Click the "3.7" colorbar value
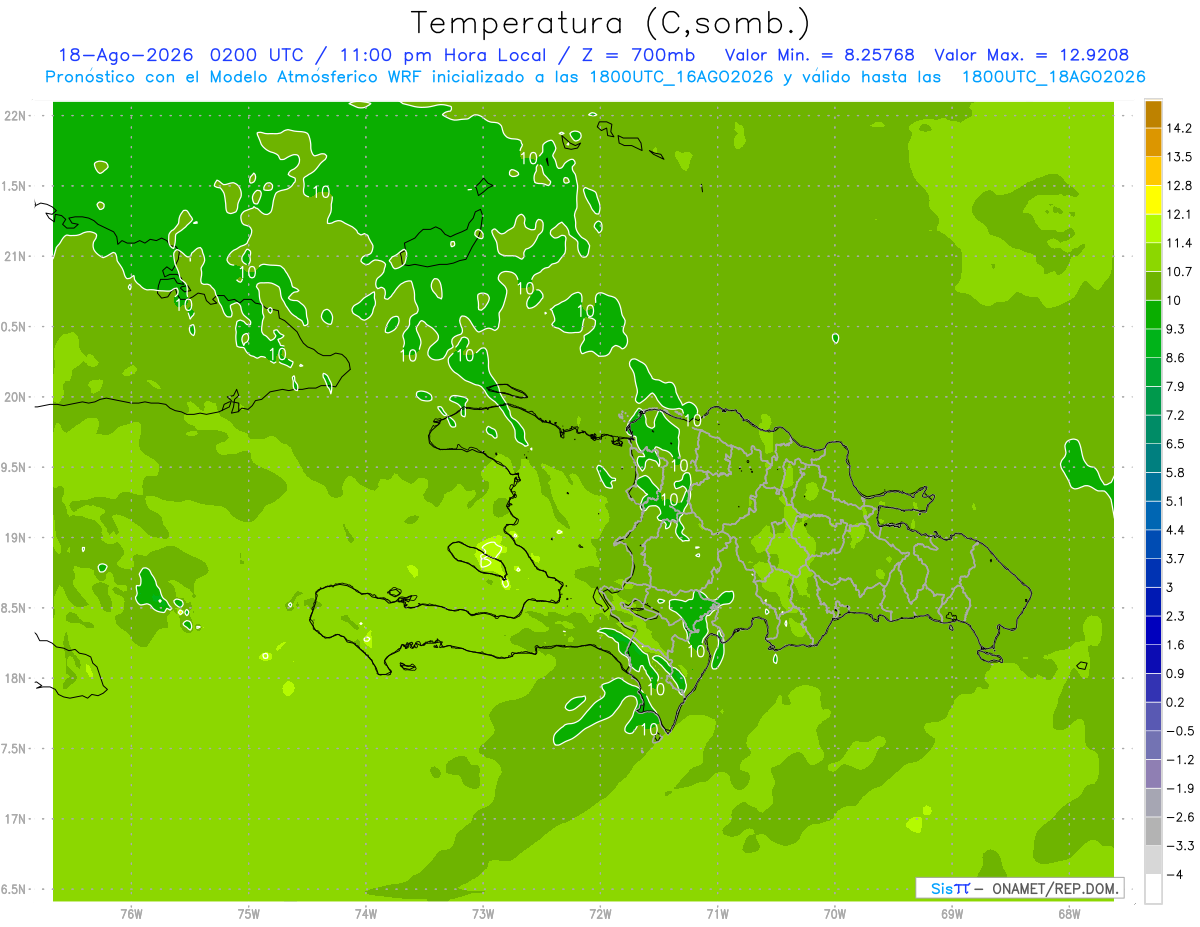The width and height of the screenshot is (1200, 927). 1175,559
